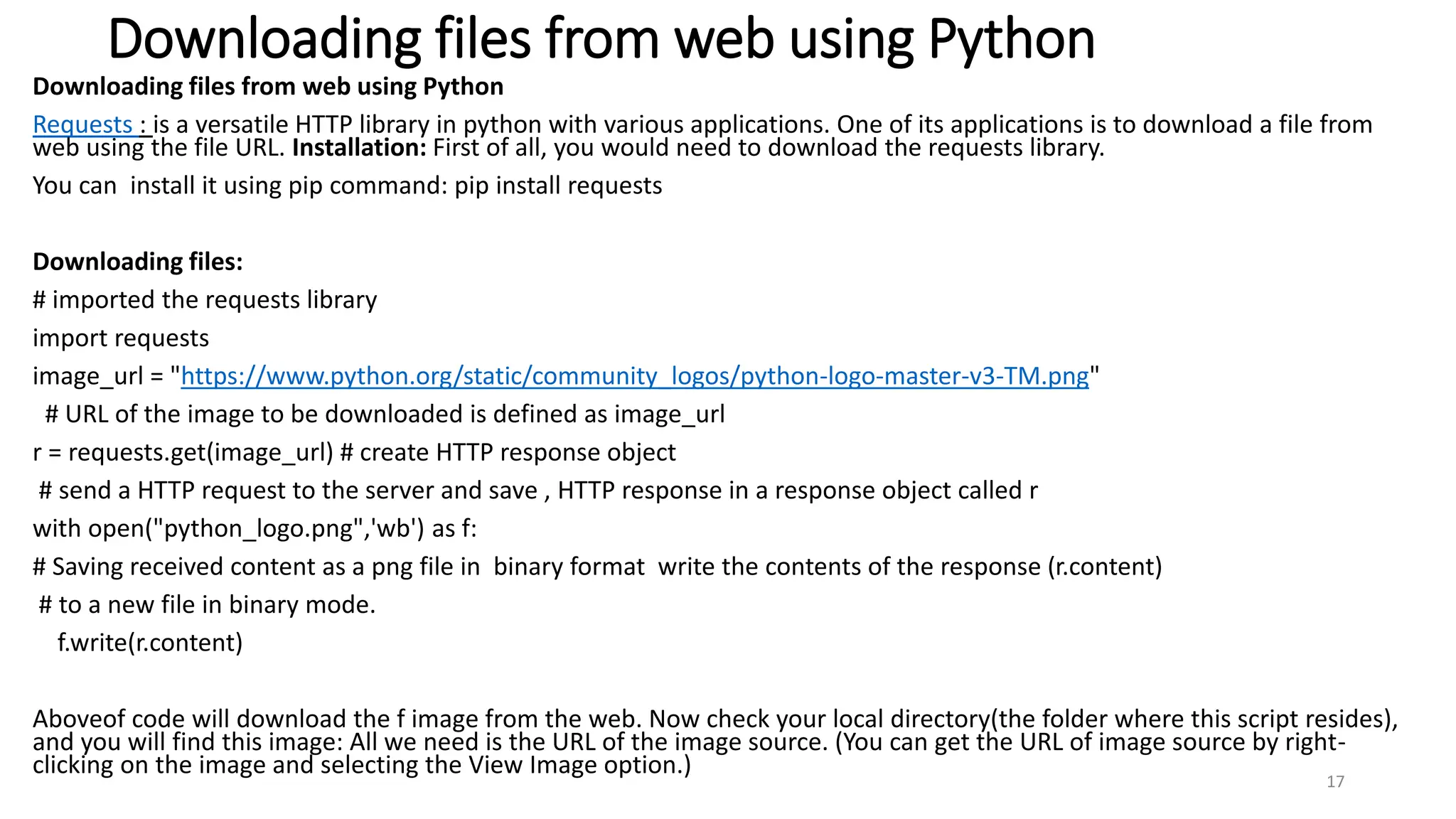Click the 'import requests' code line
The image size is (1456, 819).
[121, 338]
